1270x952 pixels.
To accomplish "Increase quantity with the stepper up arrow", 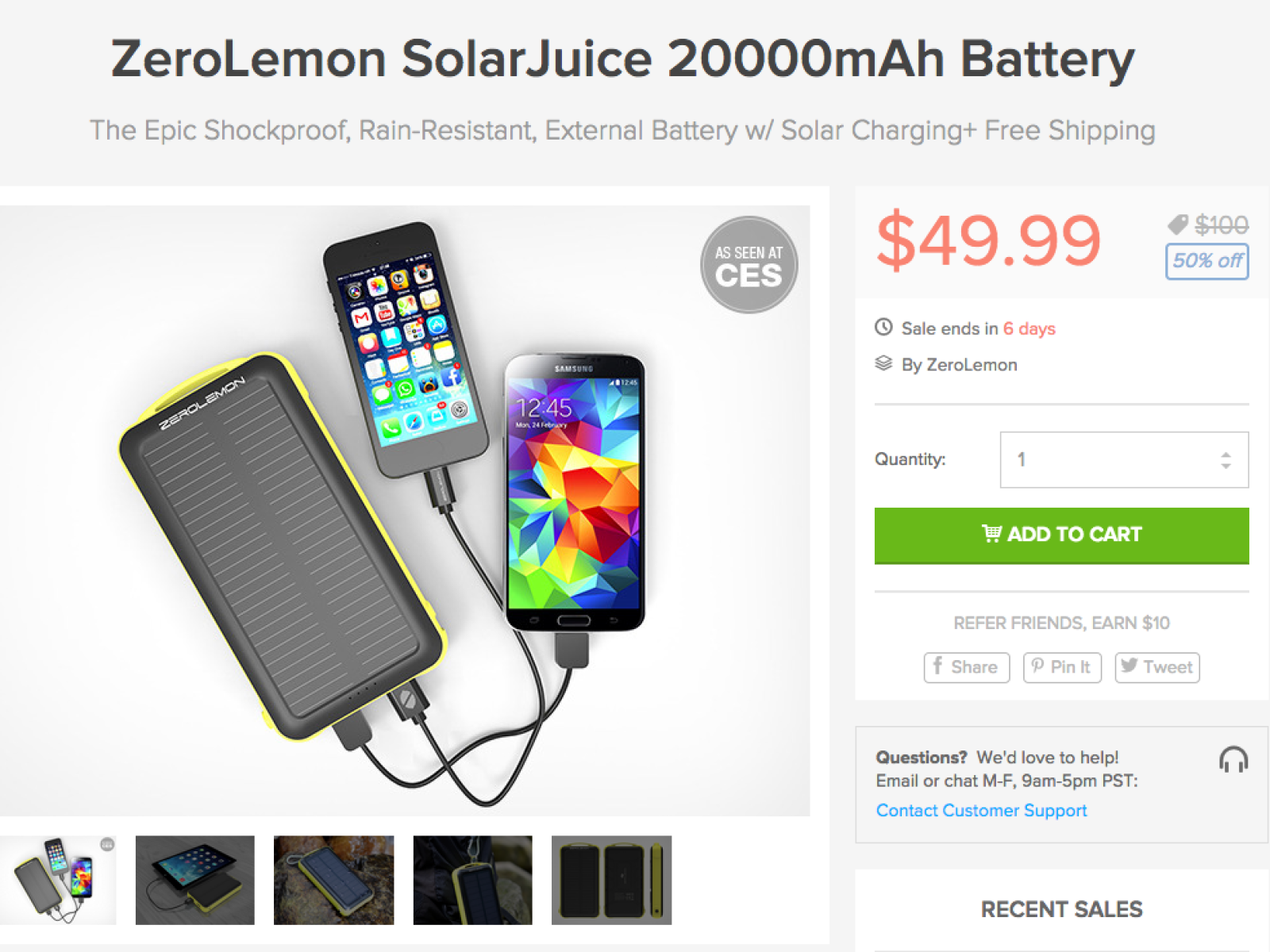I will tap(1226, 454).
